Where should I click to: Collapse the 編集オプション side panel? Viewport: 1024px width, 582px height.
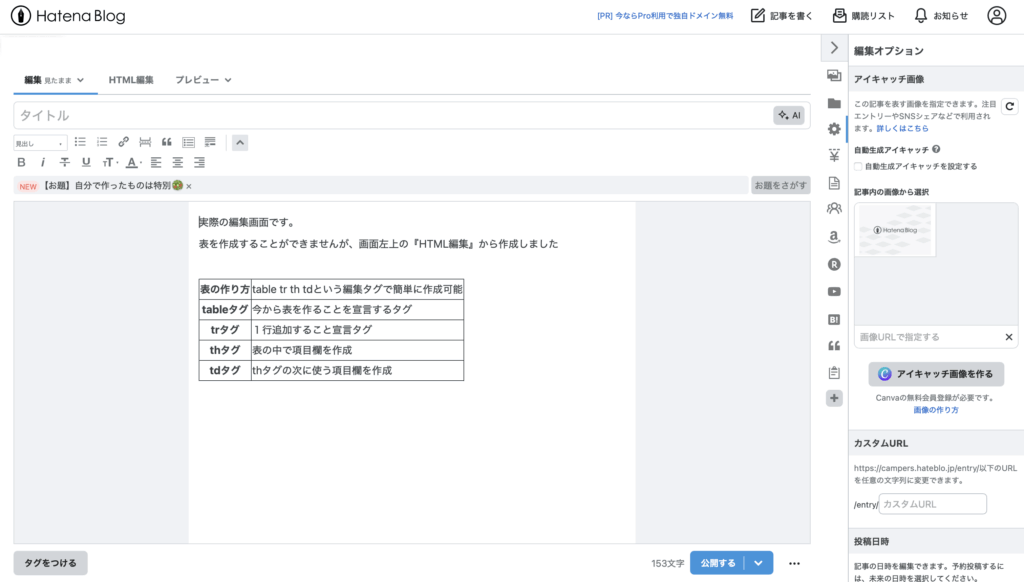834,48
